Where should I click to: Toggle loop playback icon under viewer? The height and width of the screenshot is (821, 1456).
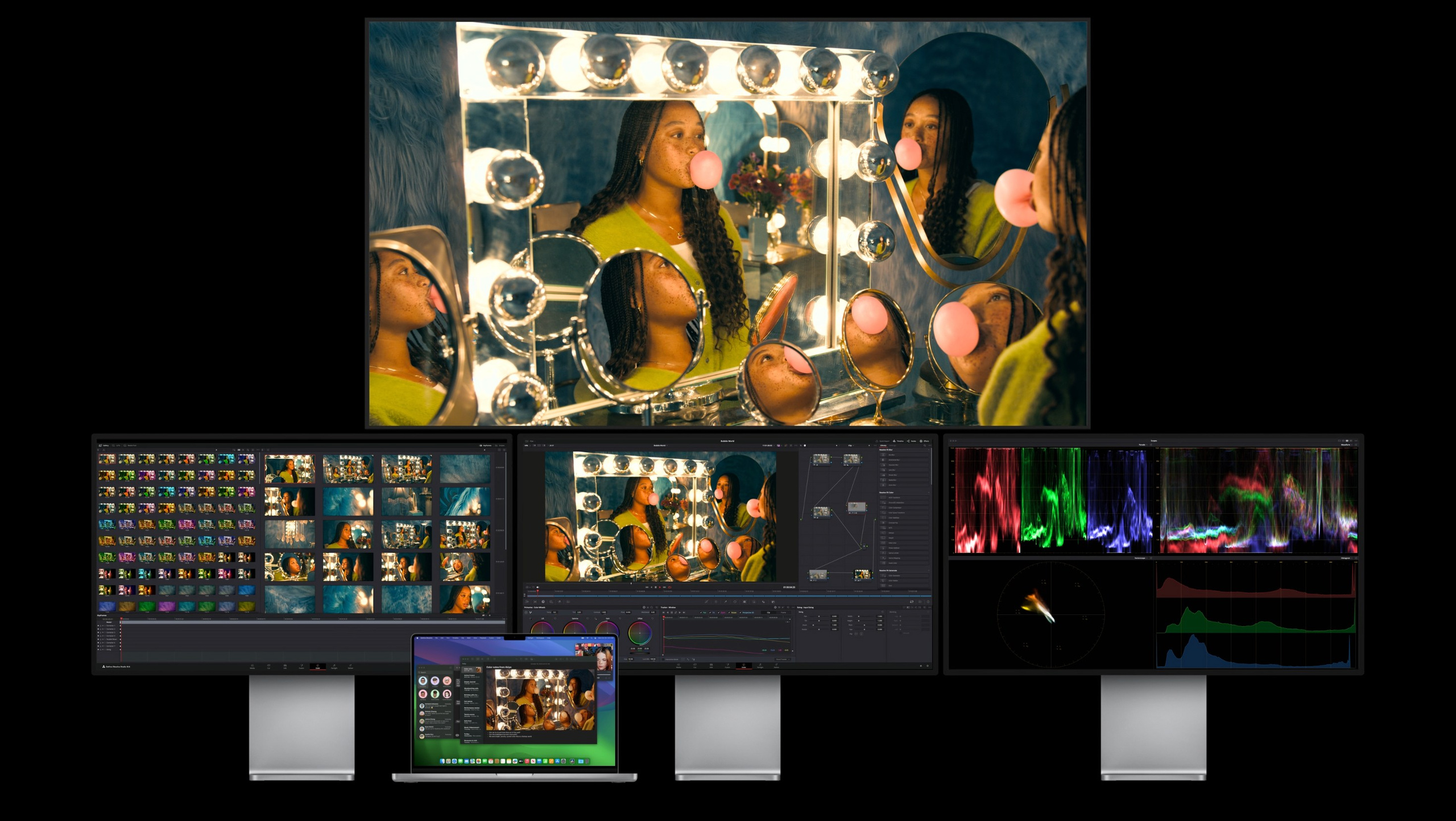[669, 587]
